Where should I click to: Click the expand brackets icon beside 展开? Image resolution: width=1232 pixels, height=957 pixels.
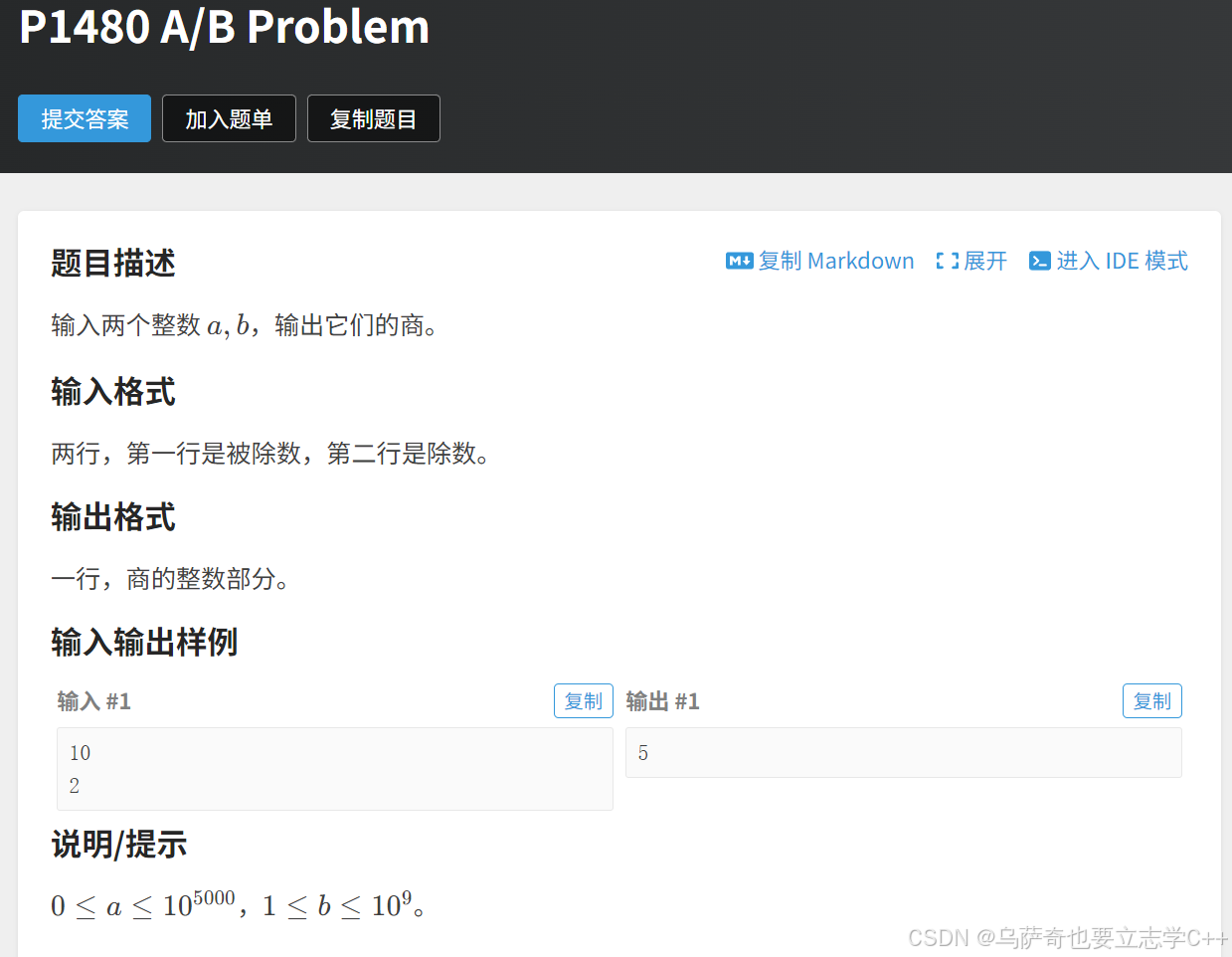pos(947,262)
